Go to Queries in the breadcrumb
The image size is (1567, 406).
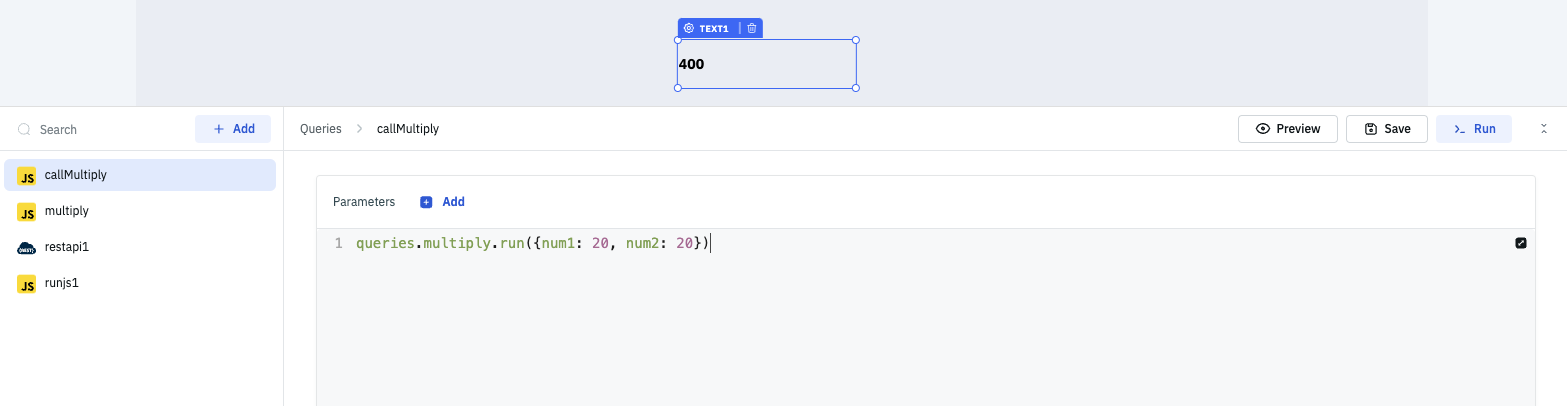tap(320, 129)
